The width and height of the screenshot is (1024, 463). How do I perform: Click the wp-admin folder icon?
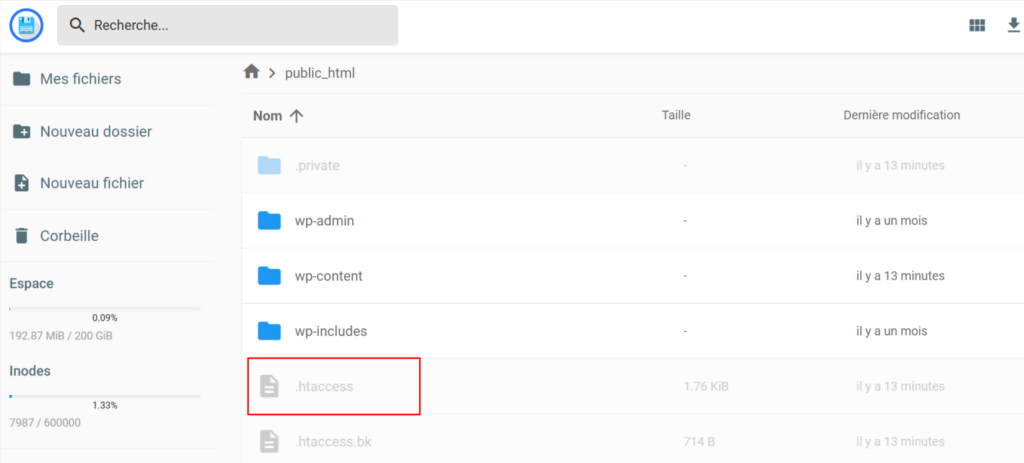click(269, 220)
